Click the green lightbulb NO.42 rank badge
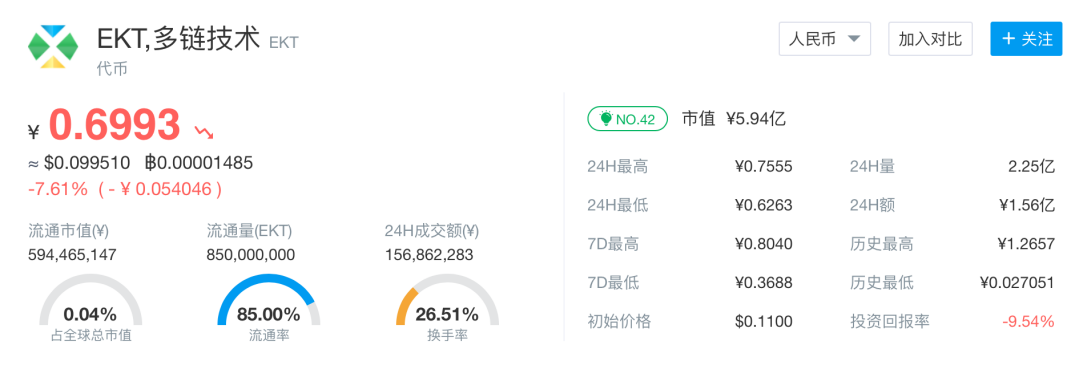Viewport: 1079px width, 365px height. point(627,119)
